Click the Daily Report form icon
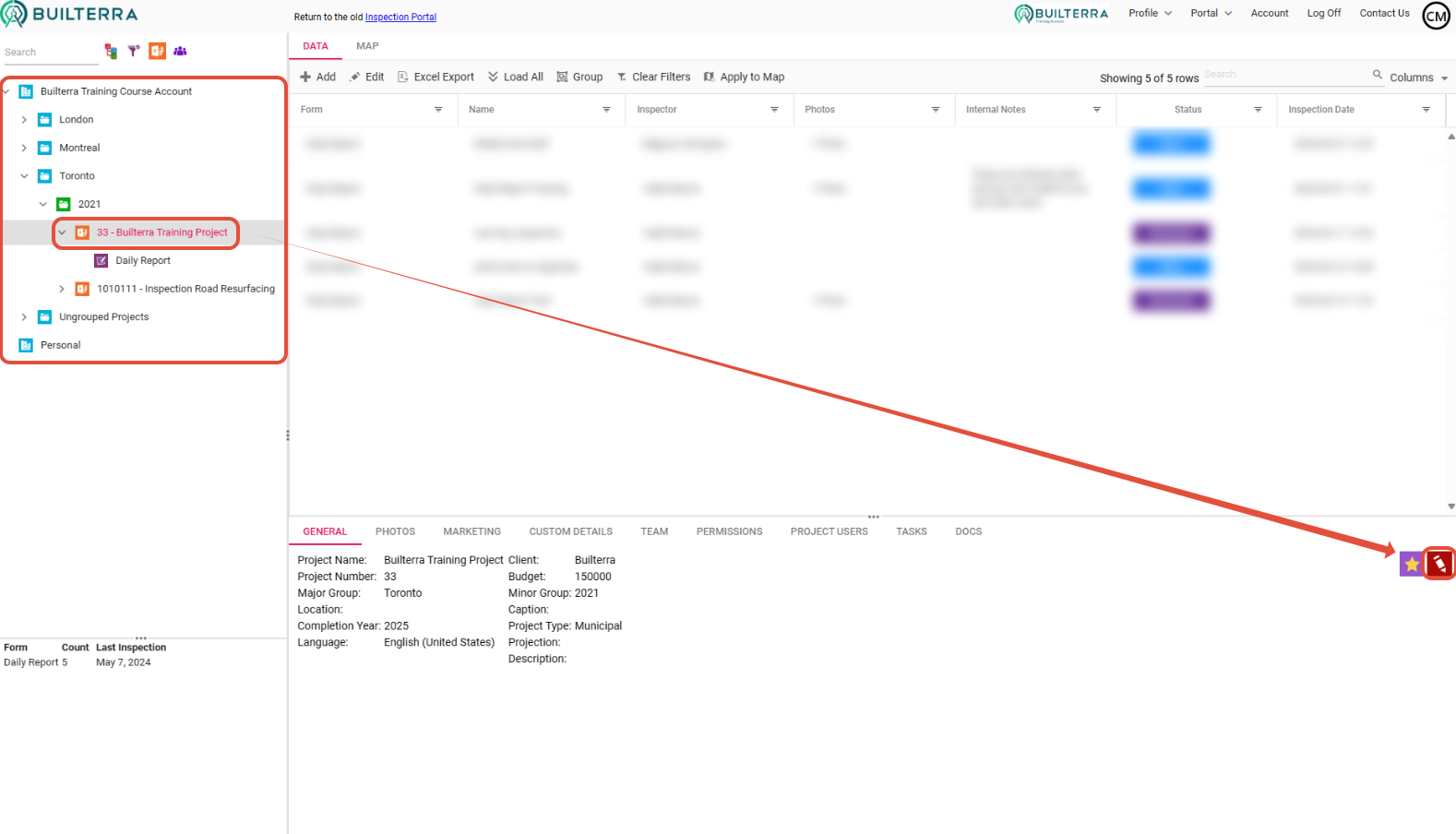The height and width of the screenshot is (834, 1456). 101,261
